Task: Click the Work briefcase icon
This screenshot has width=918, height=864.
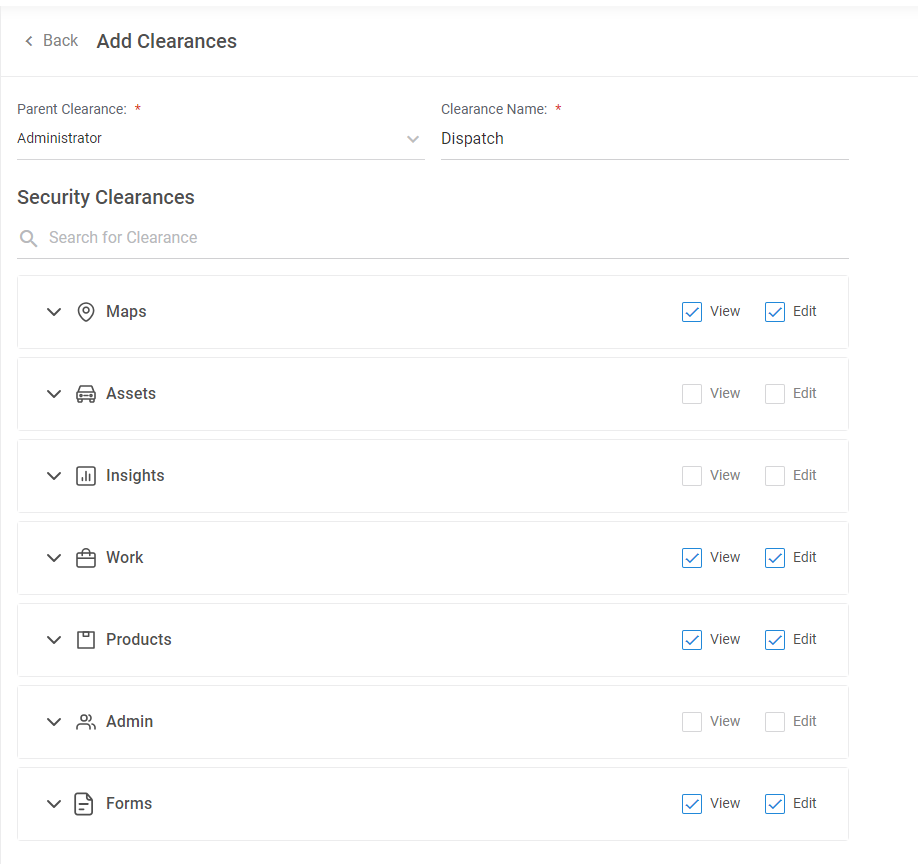Action: tap(86, 558)
